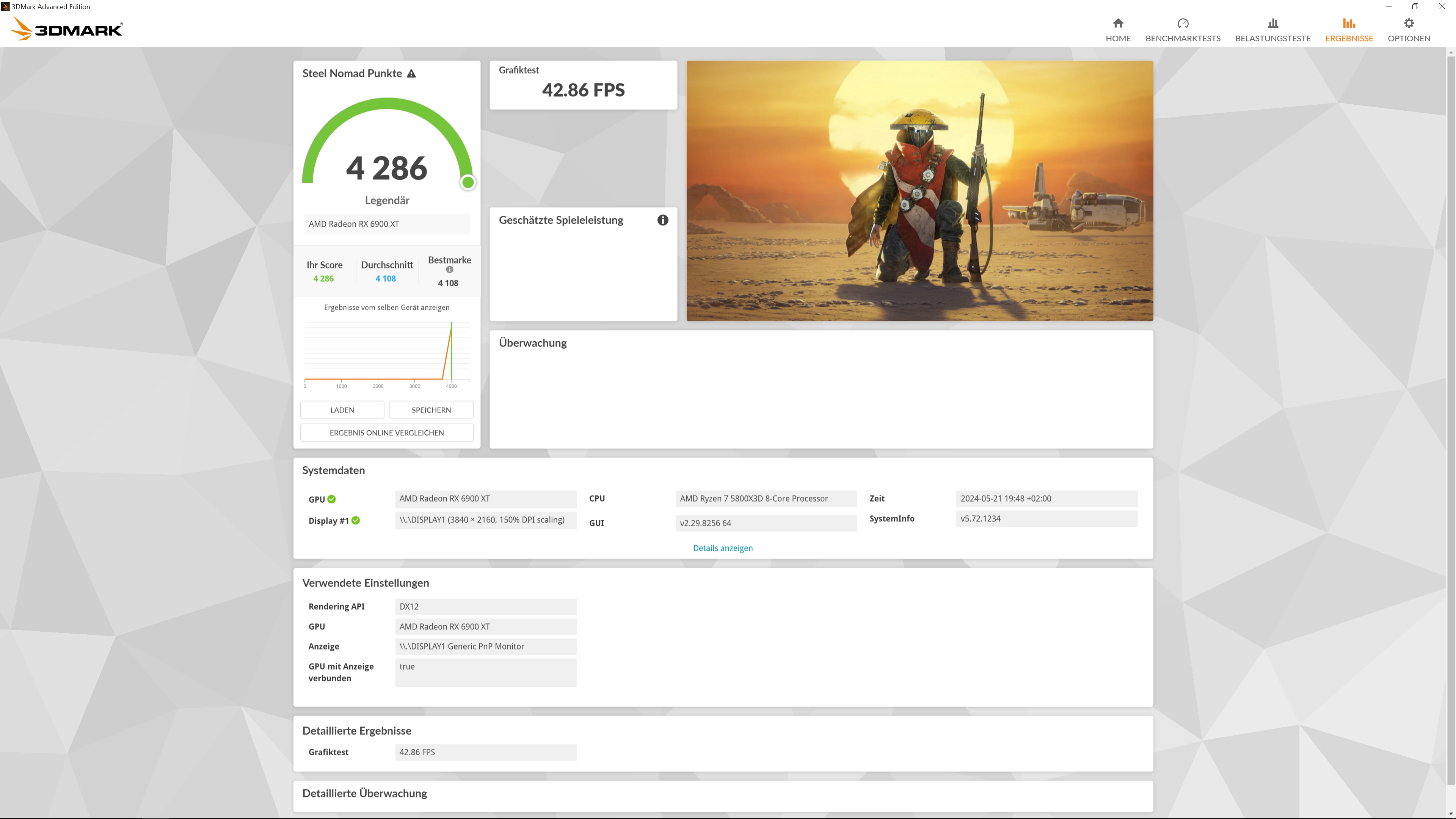Viewport: 1456px width, 819px height.
Task: Open Optionen gear icon
Action: click(x=1409, y=23)
